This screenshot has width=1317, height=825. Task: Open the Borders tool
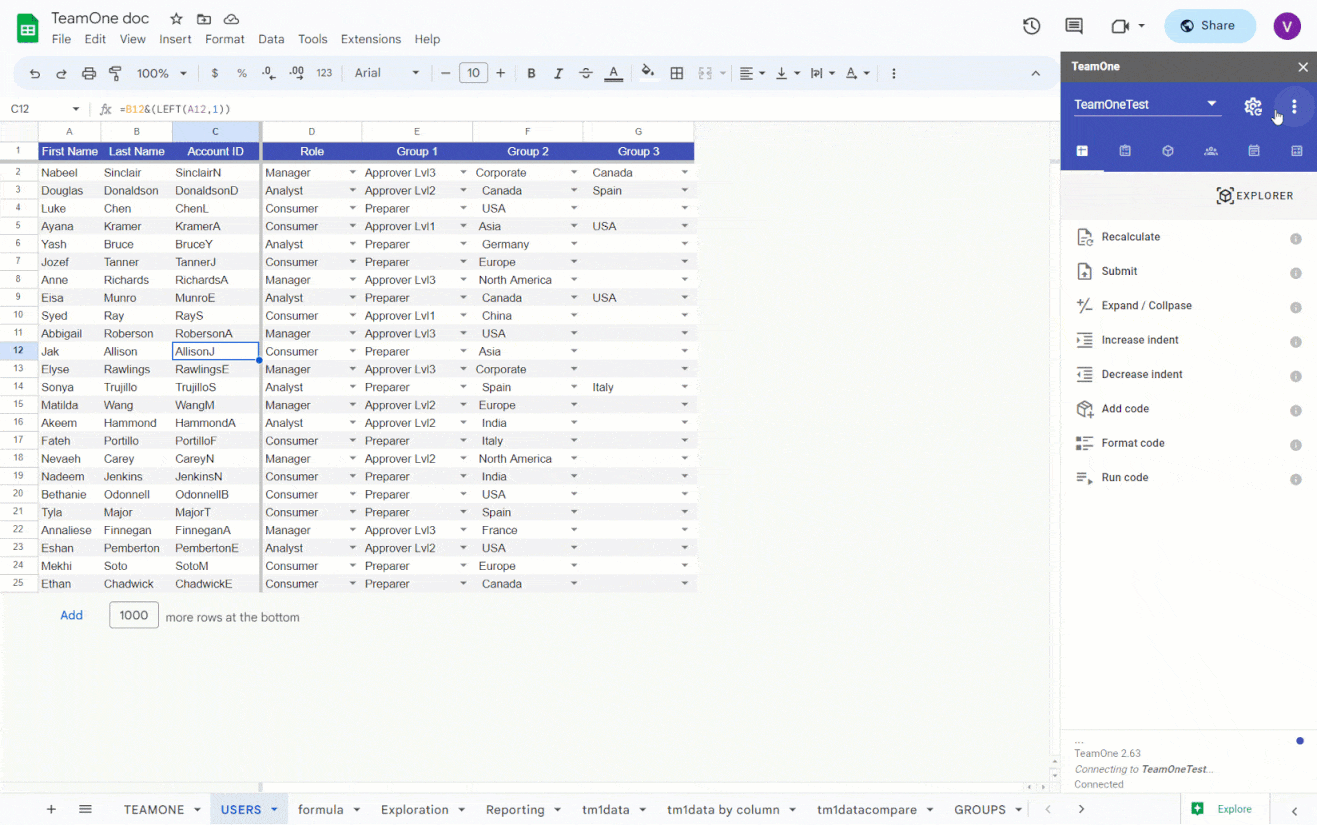point(677,73)
